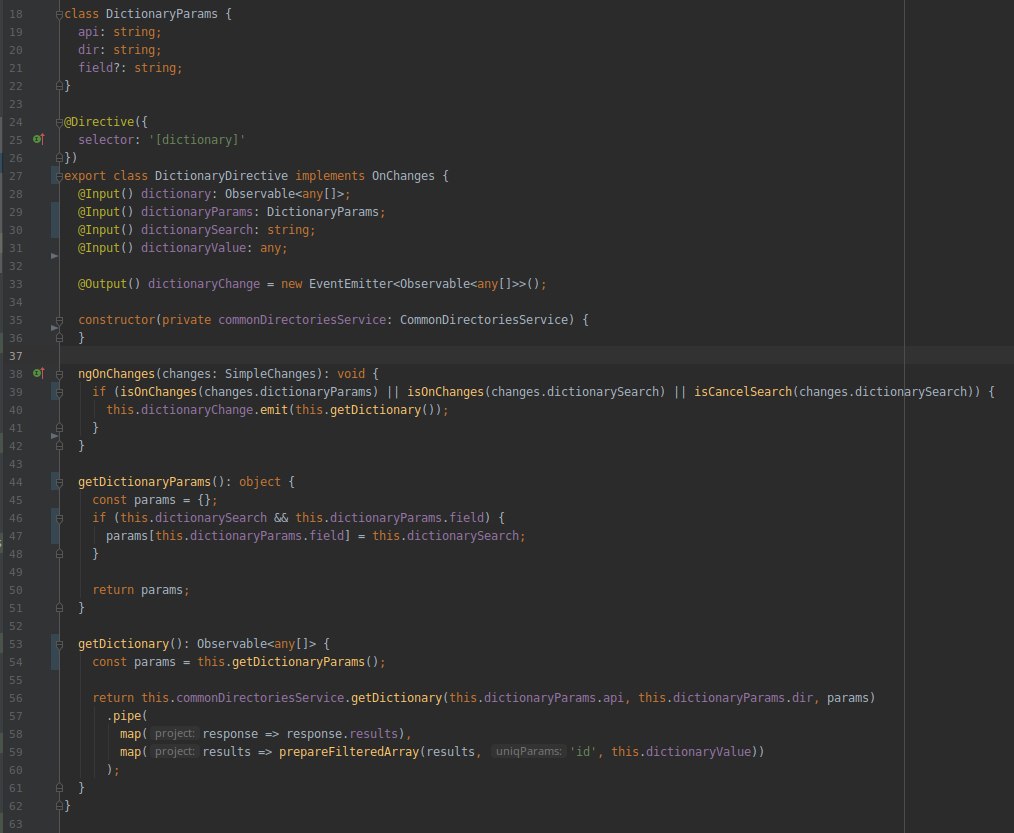Collapse the @Directive decorator fold marker

59,122
